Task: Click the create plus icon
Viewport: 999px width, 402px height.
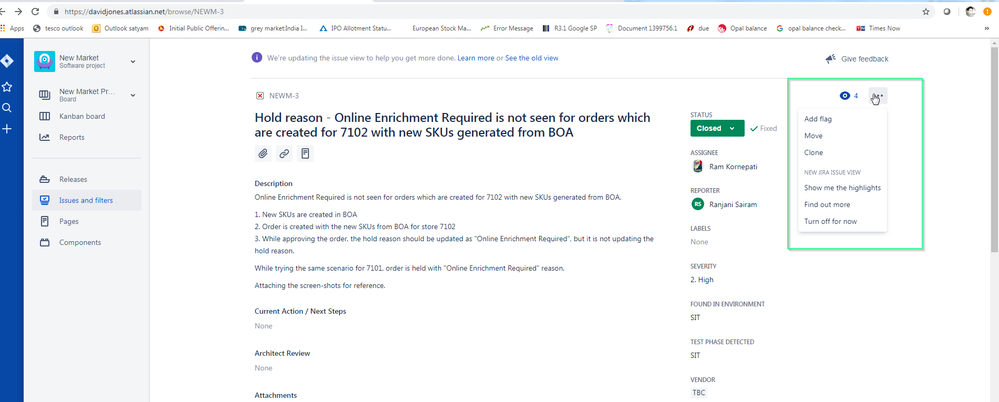Action: 7,129
